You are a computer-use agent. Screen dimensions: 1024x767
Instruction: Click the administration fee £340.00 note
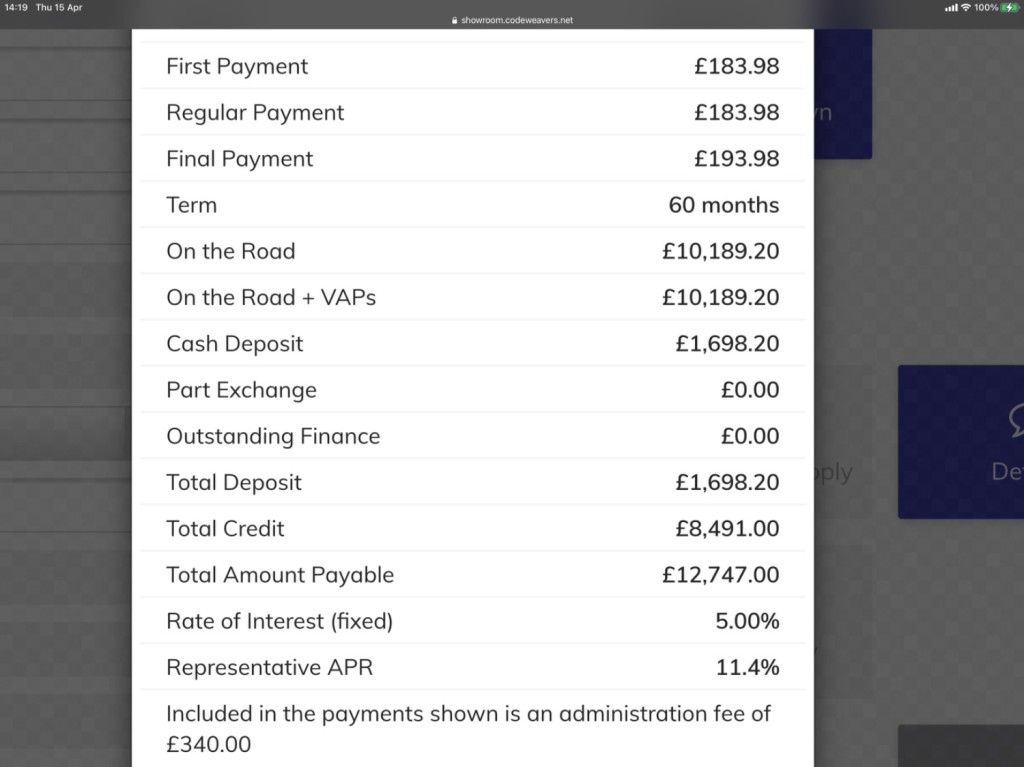pyautogui.click(x=468, y=729)
